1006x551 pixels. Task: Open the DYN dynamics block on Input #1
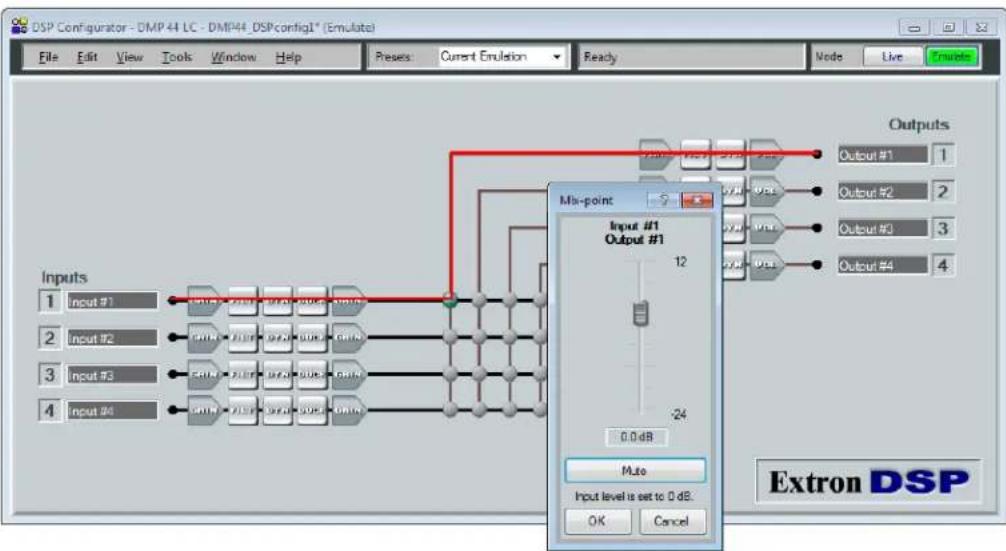point(277,301)
